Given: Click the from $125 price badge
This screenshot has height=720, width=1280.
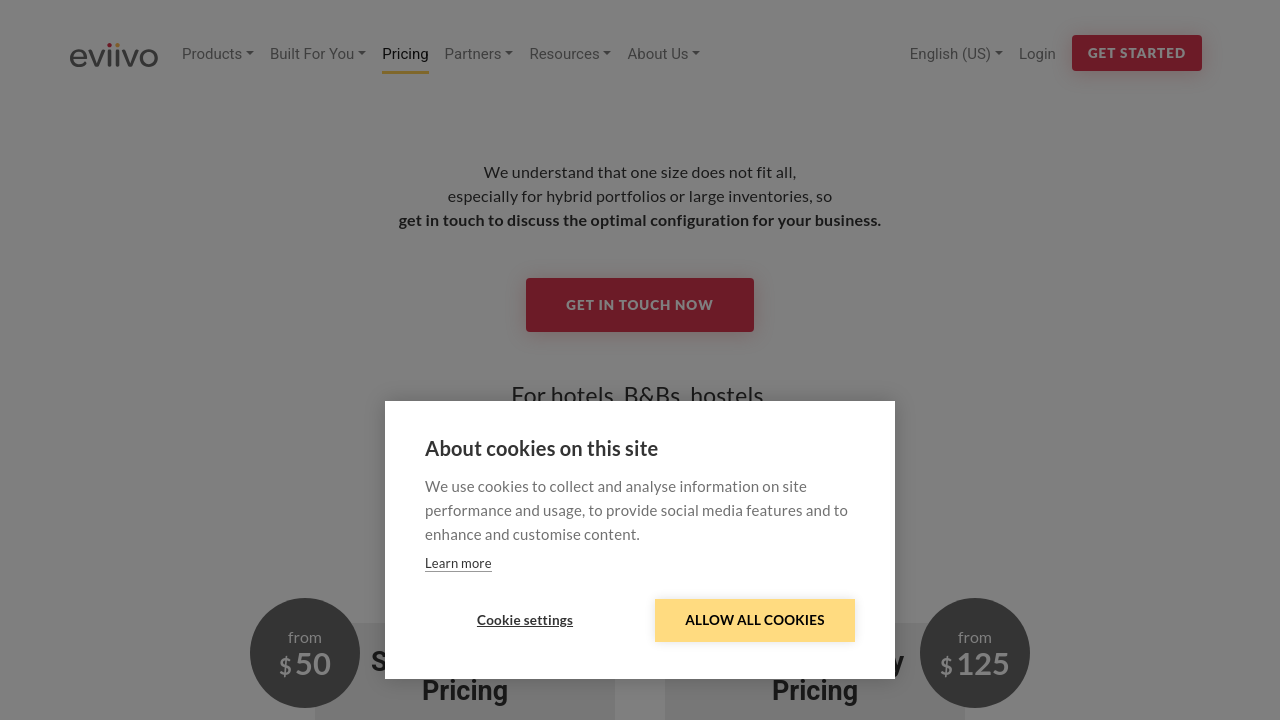Looking at the screenshot, I should (975, 653).
